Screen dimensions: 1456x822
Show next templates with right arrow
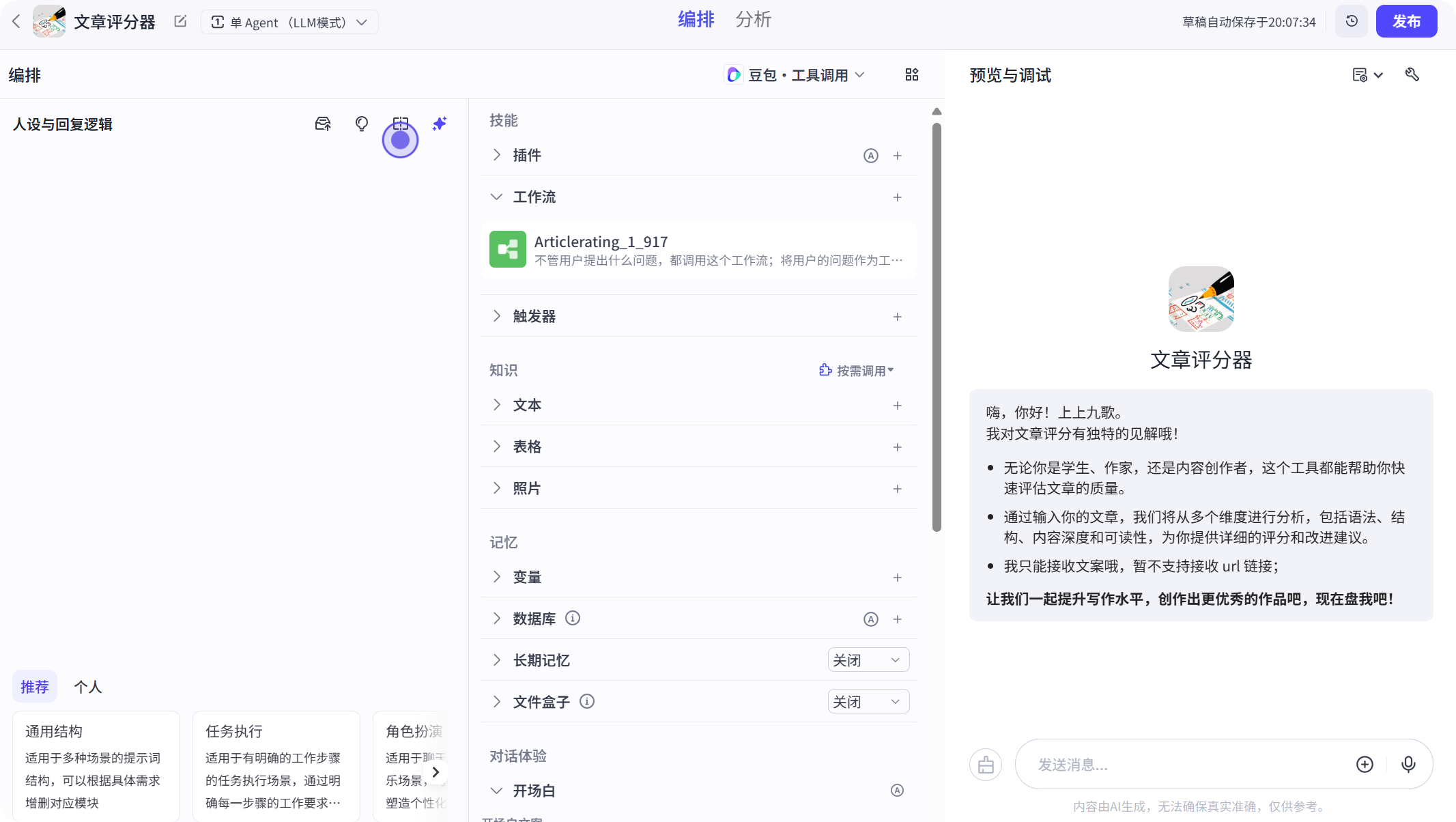click(436, 772)
